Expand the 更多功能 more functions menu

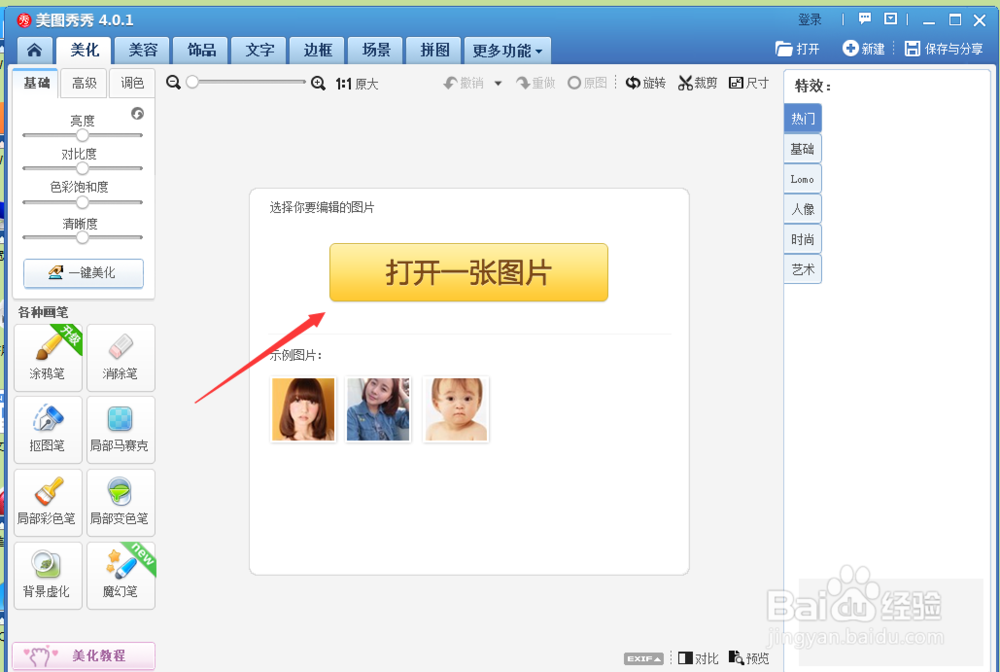point(507,50)
